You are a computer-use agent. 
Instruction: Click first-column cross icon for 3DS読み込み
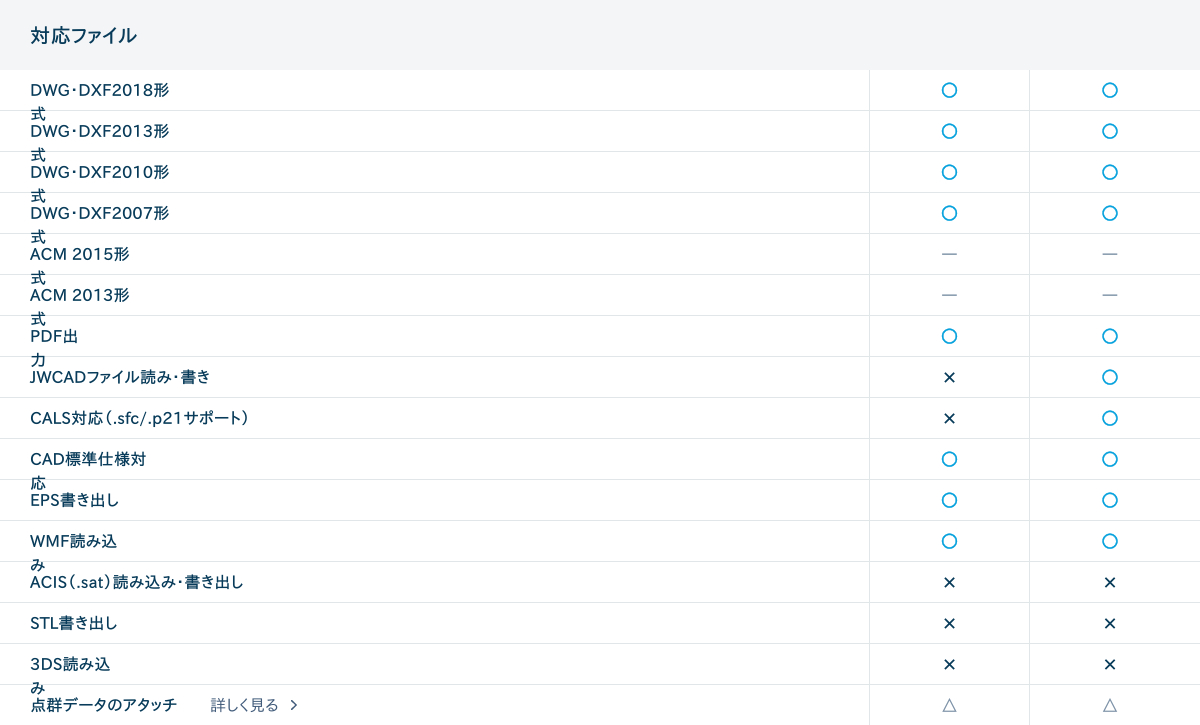(949, 664)
